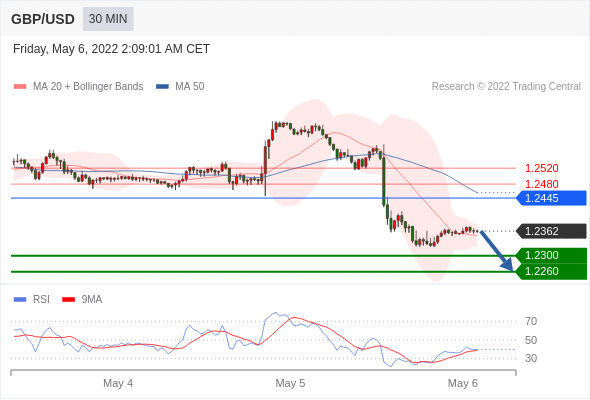The image size is (590, 400).
Task: Click the blue RSI legend swatch
Action: coord(20,300)
